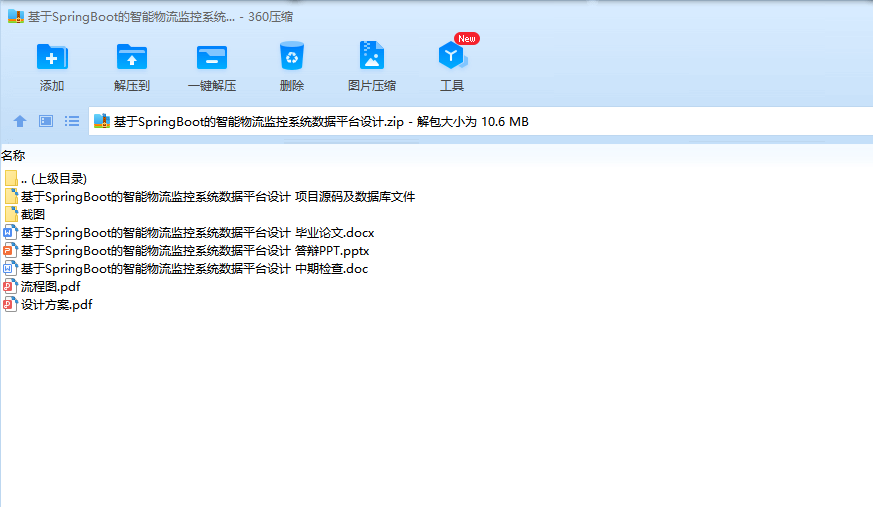Select the '截图' folder name
The height and width of the screenshot is (507, 873).
coord(33,214)
